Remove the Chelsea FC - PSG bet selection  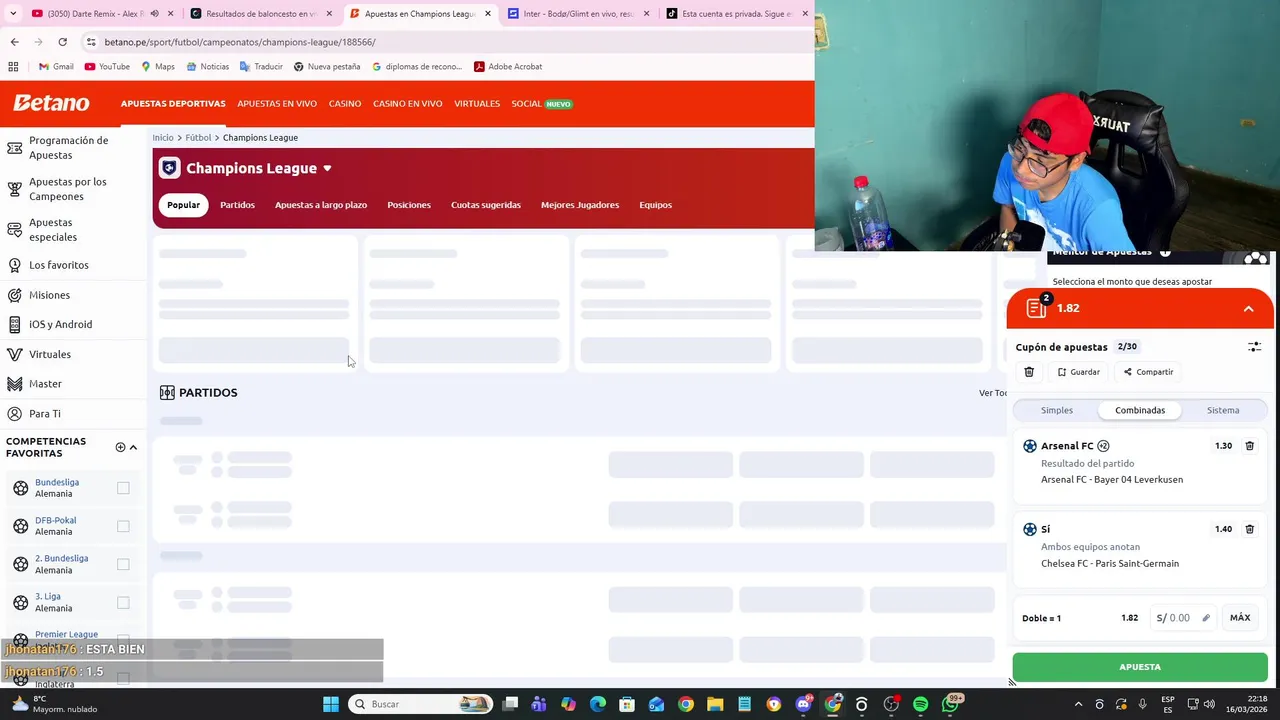coord(1249,529)
